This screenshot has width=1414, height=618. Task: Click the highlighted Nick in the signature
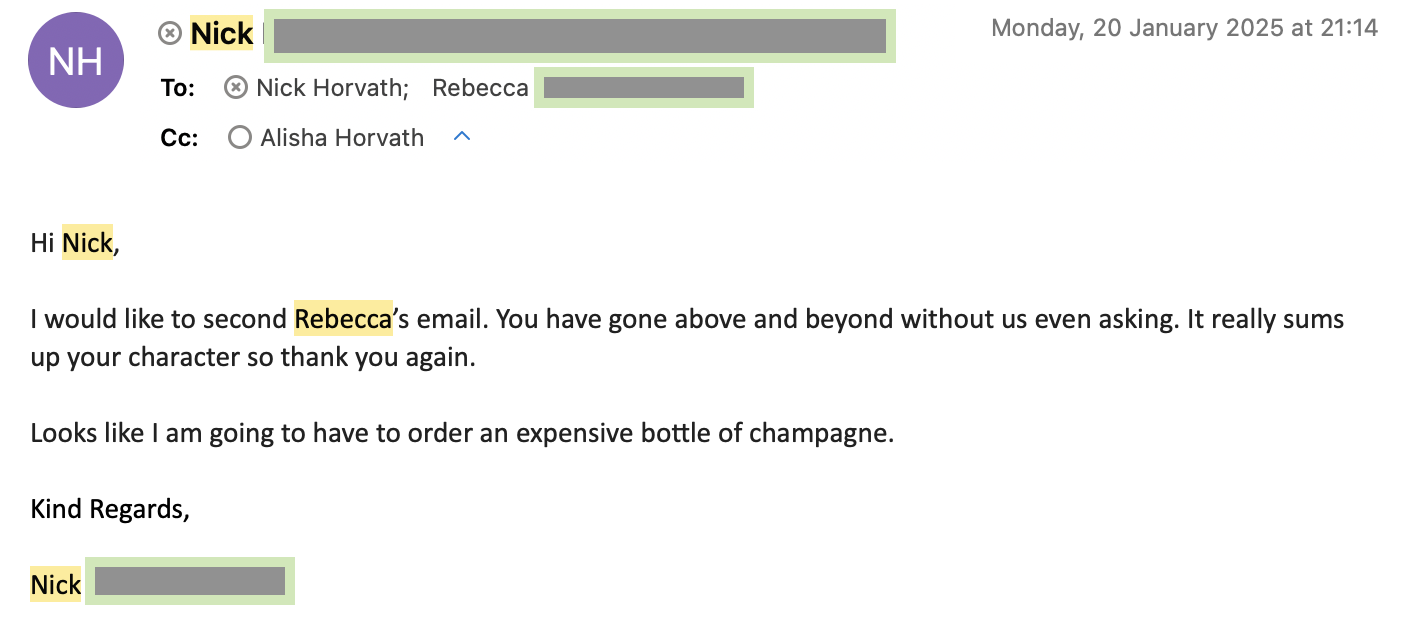56,584
